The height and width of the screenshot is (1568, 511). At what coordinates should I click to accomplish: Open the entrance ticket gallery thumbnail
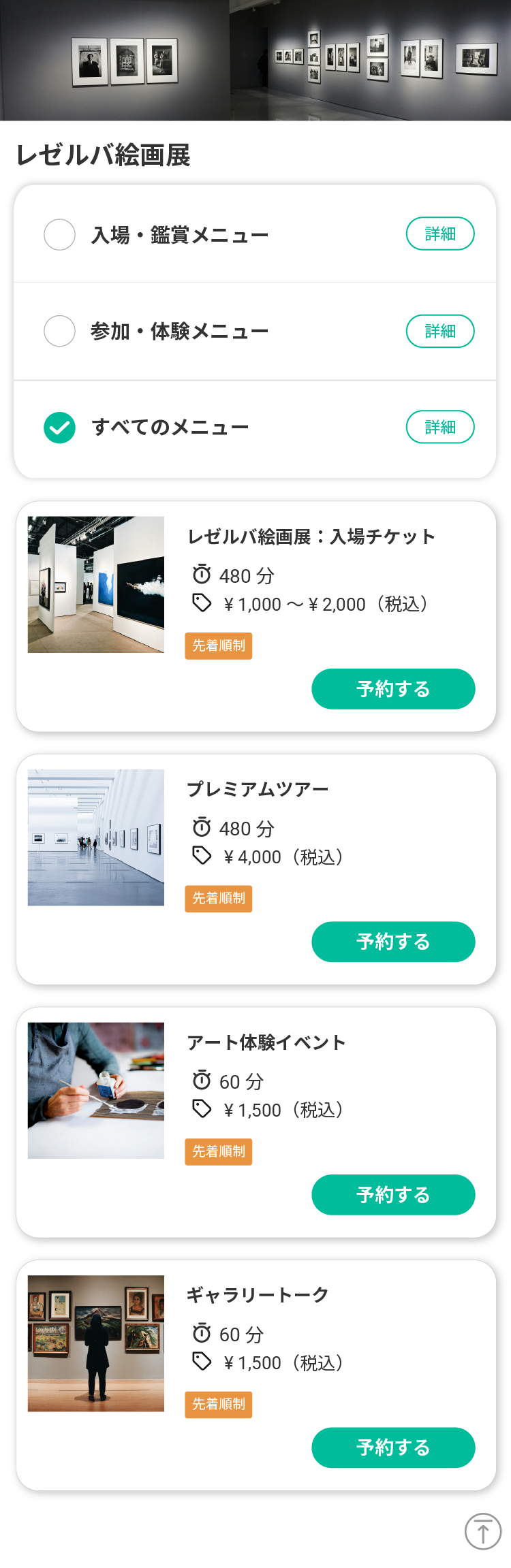click(96, 585)
